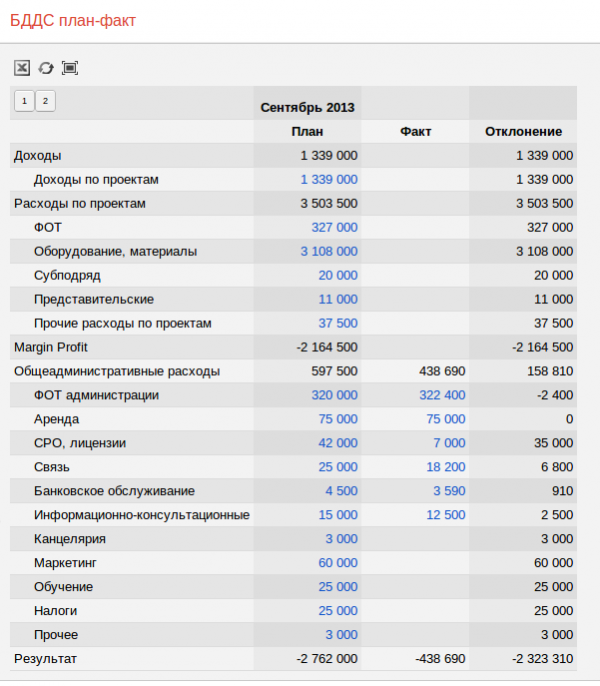Screen dimensions: 600x686
Task: Select the Общеадминистративные расходы row label
Action: pyautogui.click(x=117, y=372)
